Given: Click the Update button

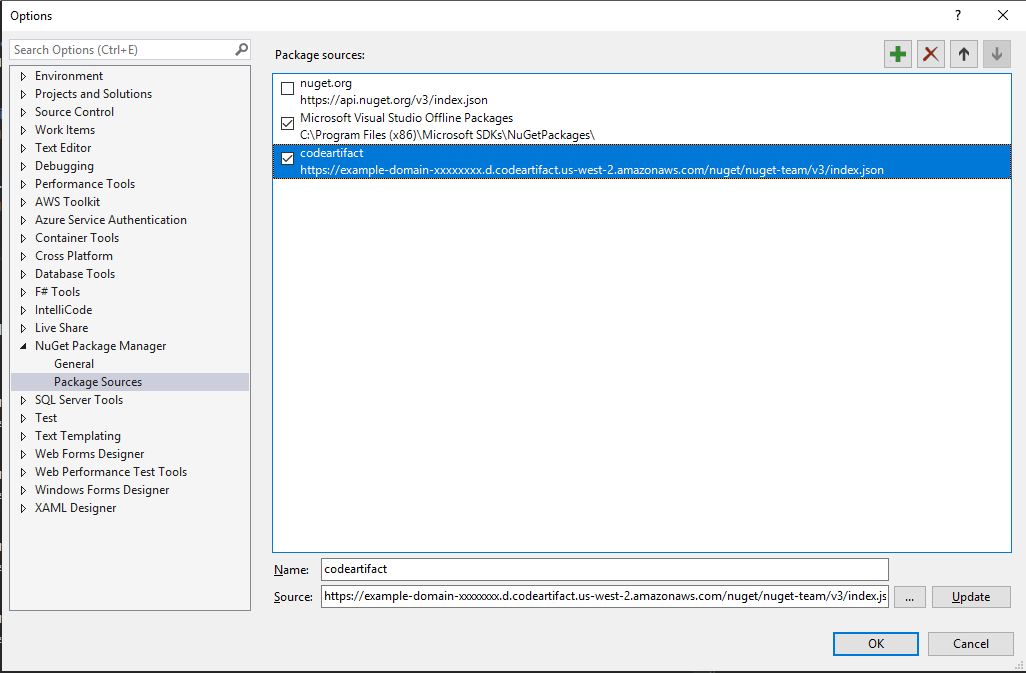Looking at the screenshot, I should pos(970,596).
